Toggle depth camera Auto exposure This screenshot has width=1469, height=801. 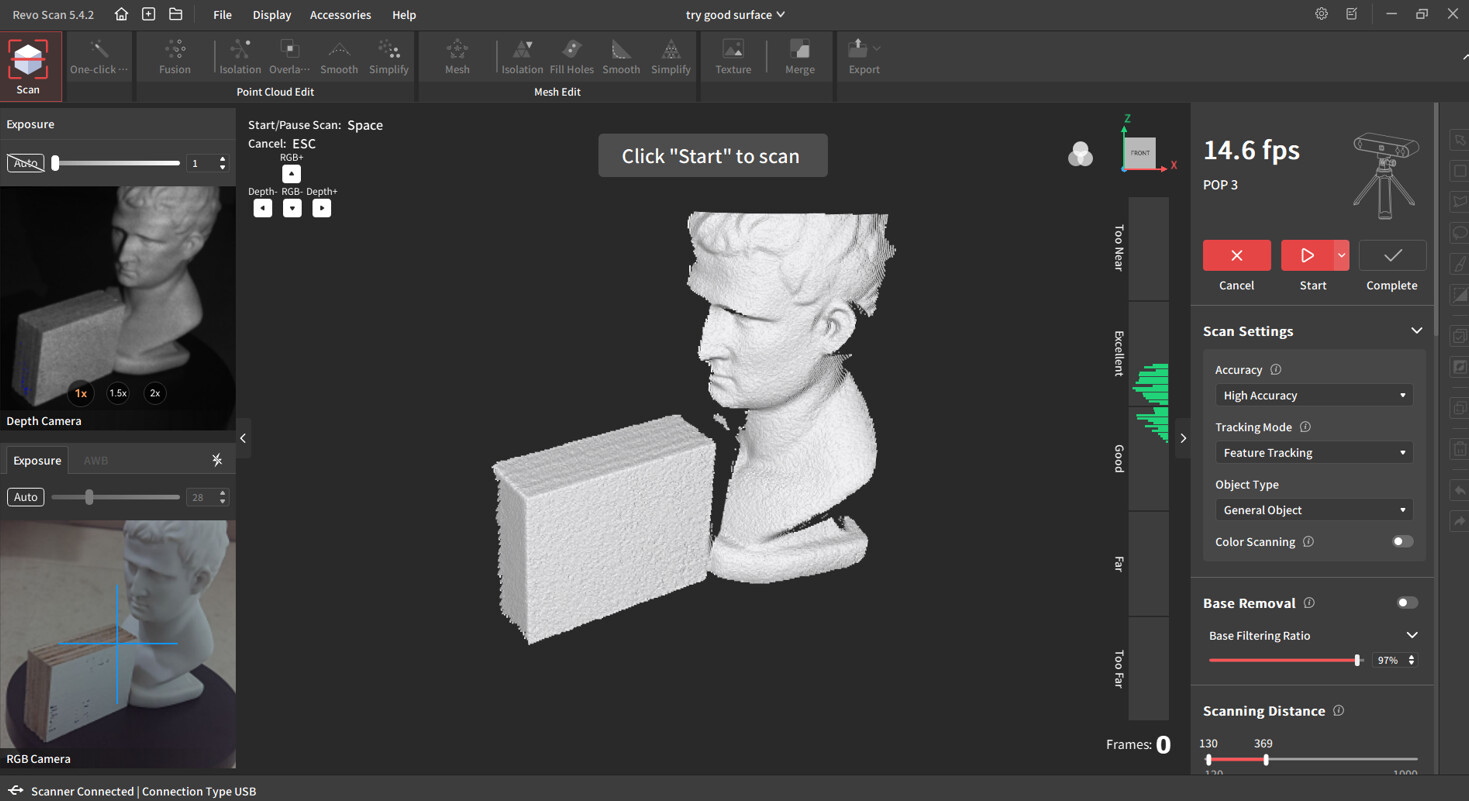[26, 163]
